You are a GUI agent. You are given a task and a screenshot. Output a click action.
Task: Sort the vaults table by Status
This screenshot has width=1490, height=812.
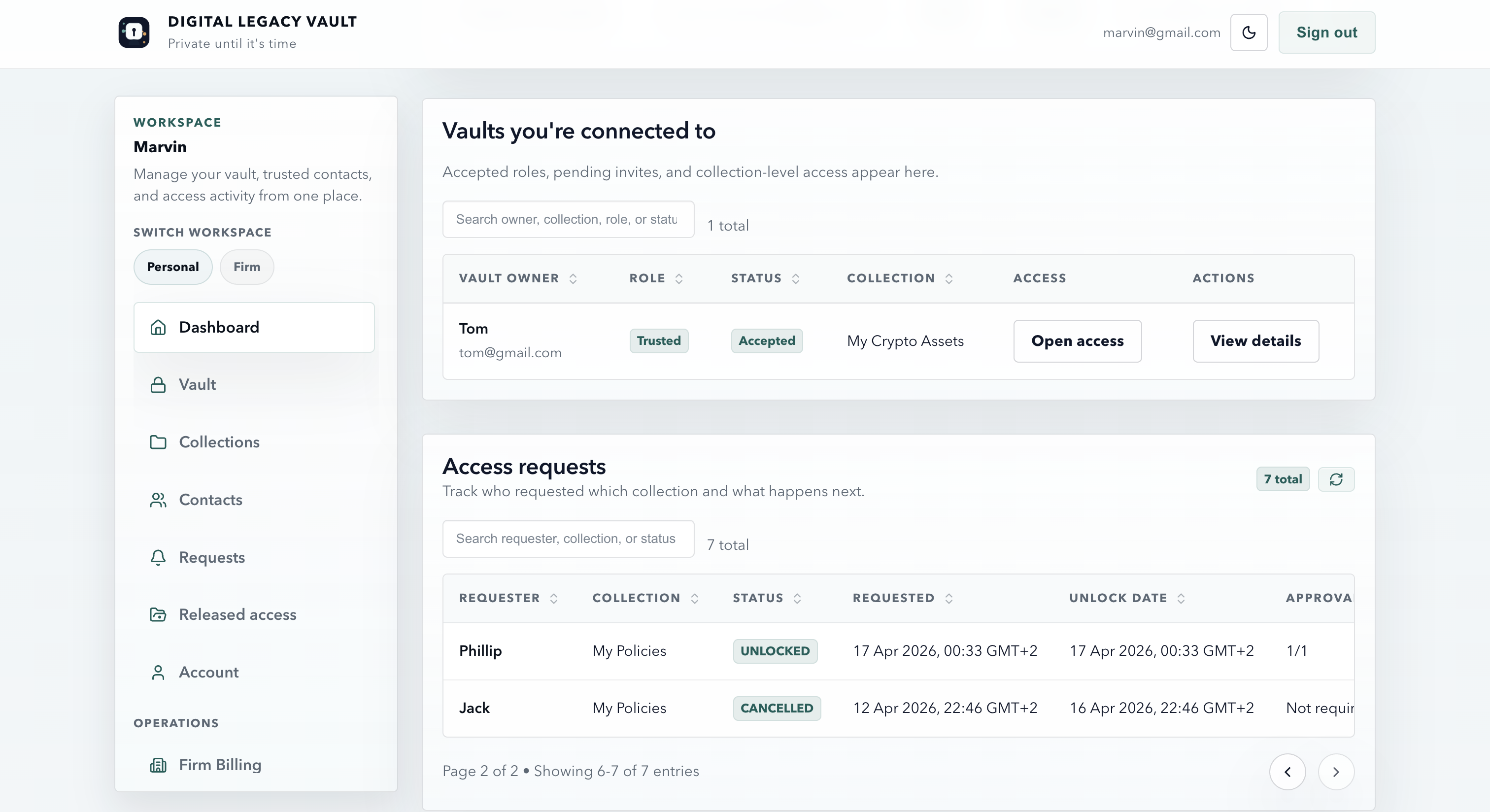click(765, 278)
